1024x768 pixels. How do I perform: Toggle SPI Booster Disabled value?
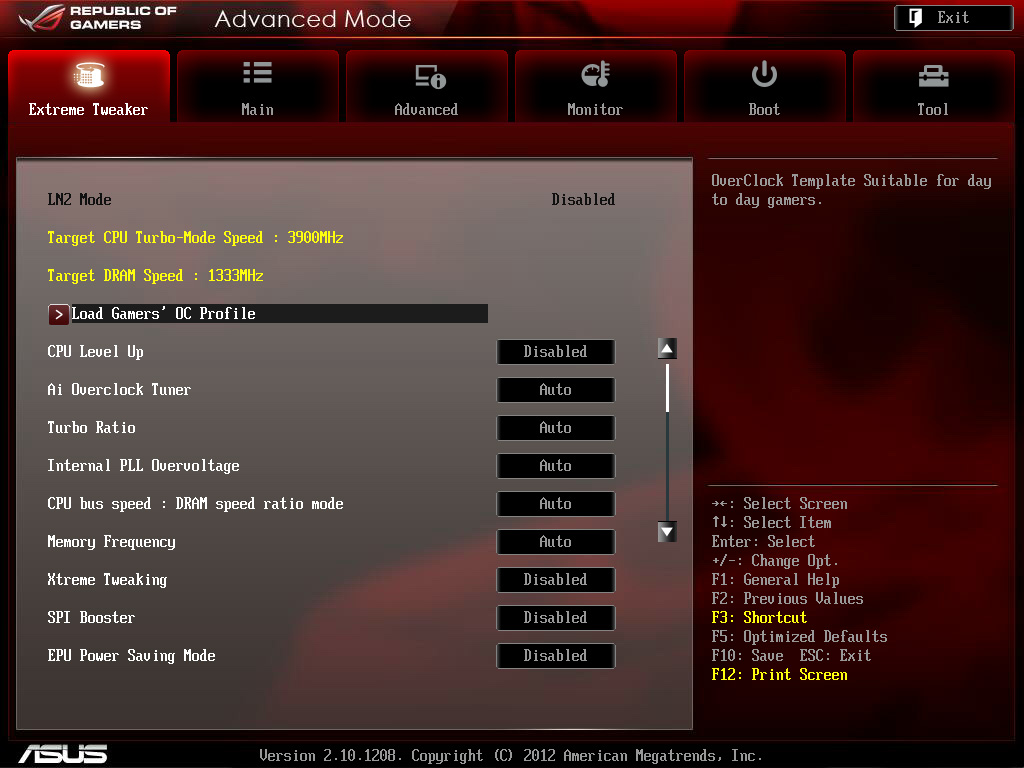(x=556, y=618)
